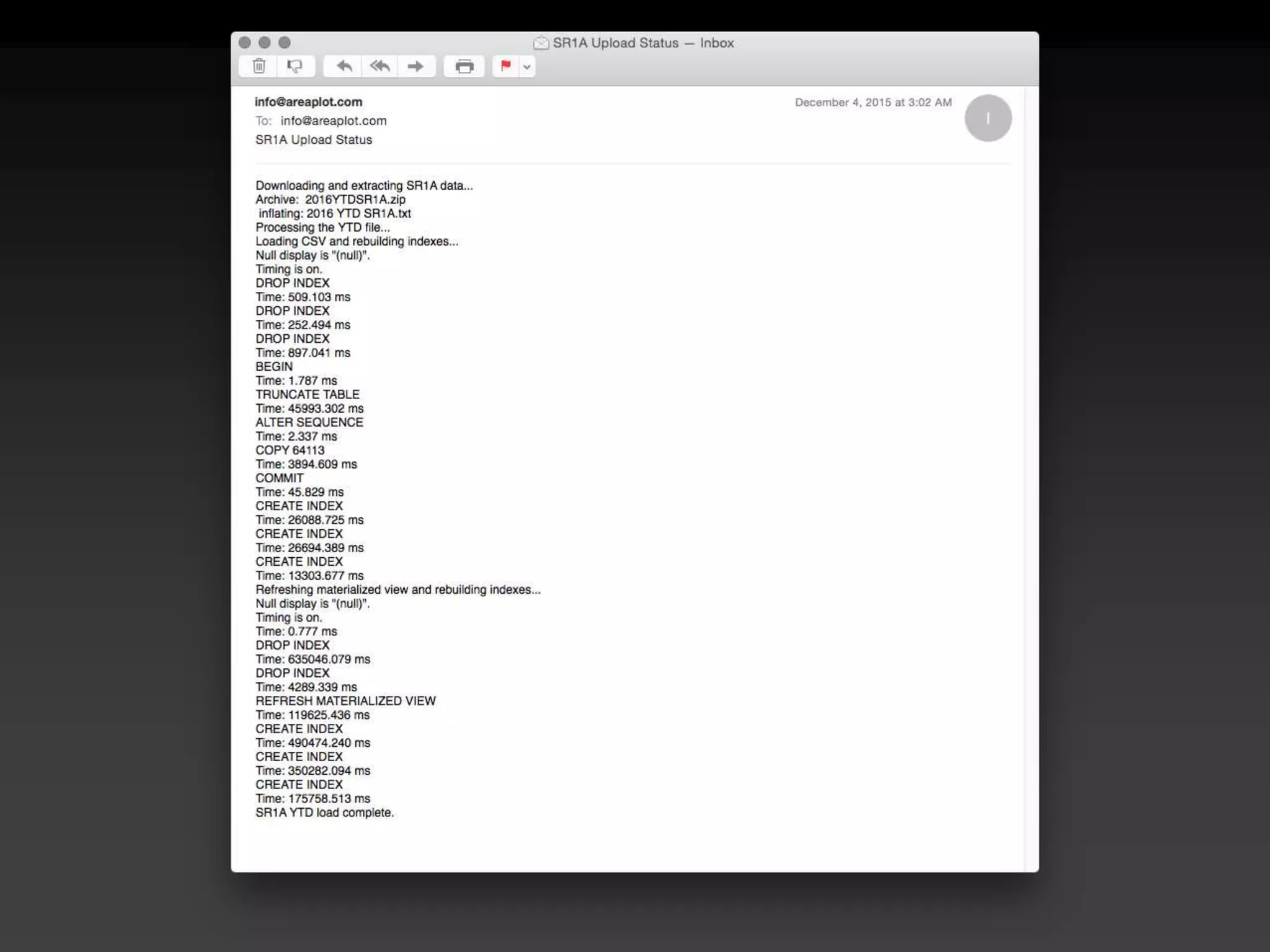Screen dimensions: 1270x952
Task: Click the vertical scrollbar track at right edge
Action: pyautogui.click(x=1031, y=477)
